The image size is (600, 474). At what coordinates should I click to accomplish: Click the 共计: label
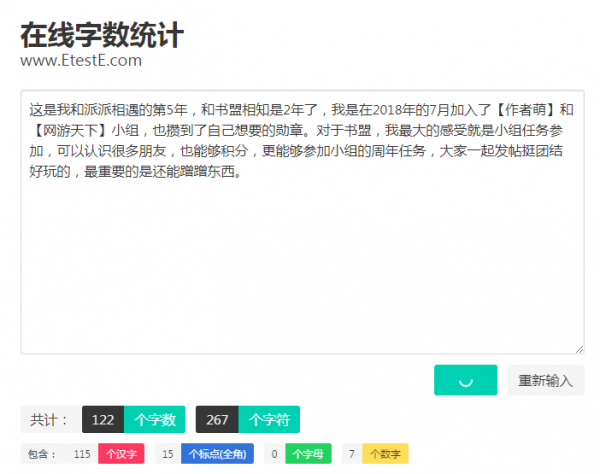(x=49, y=419)
